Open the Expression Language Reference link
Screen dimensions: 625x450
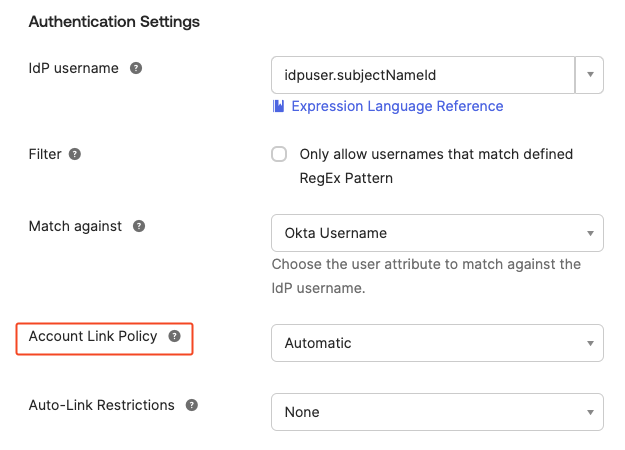[x=397, y=106]
